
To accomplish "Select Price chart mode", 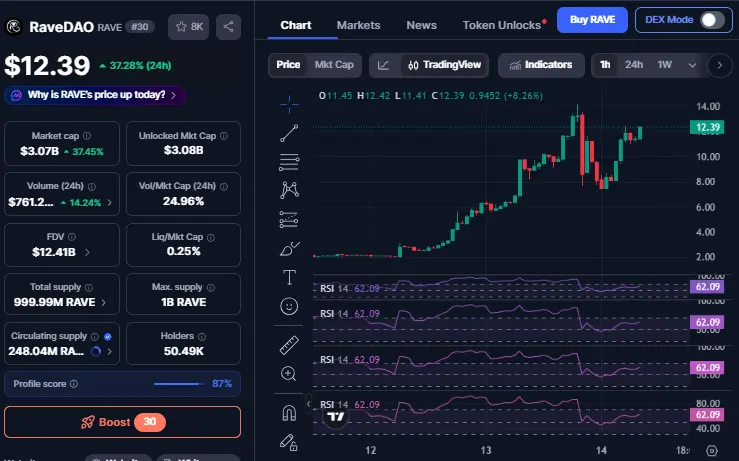I will tap(288, 65).
